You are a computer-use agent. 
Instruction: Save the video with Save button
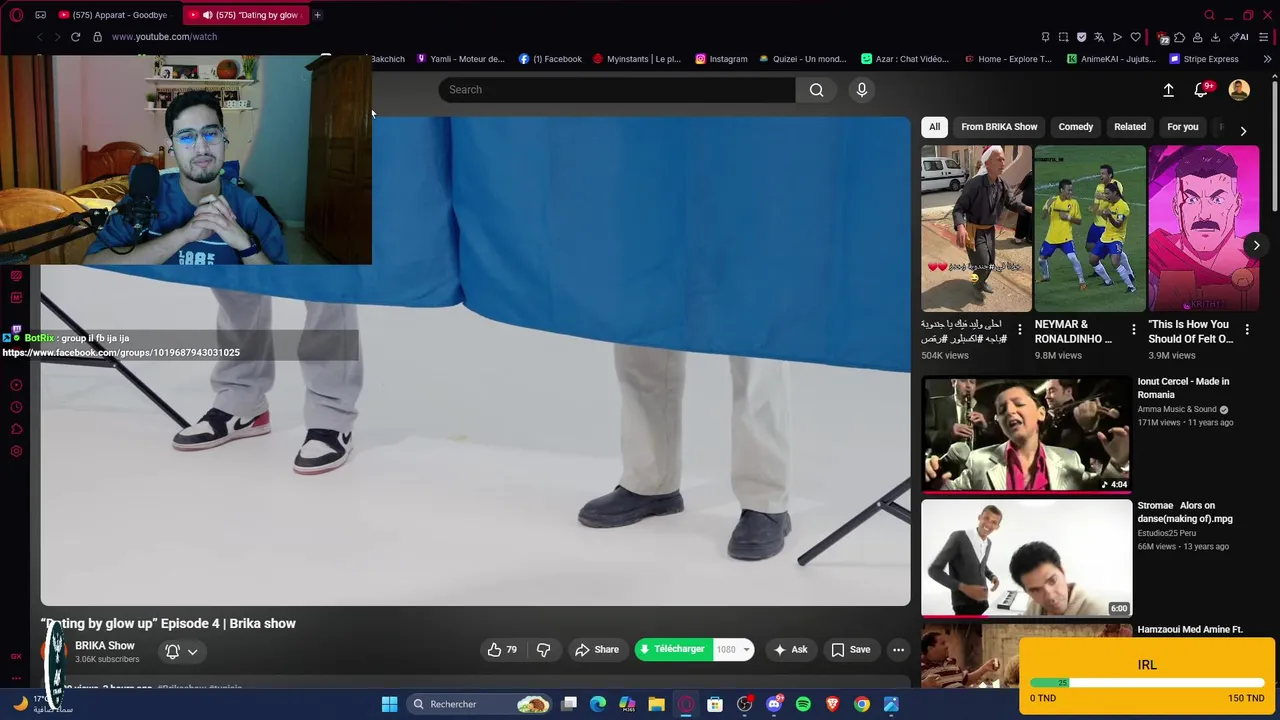click(850, 650)
